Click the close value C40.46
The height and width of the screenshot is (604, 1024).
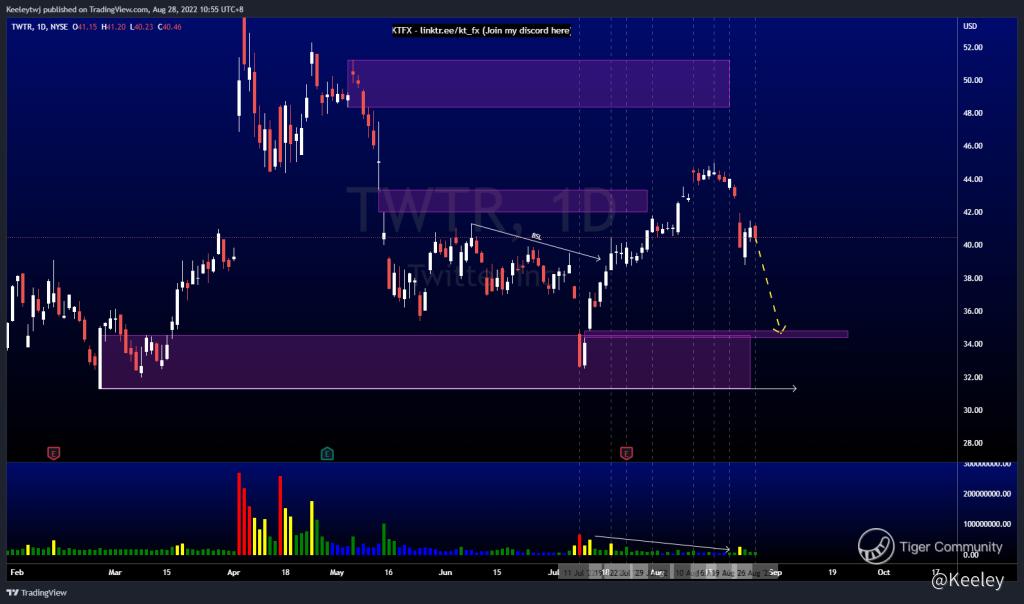click(x=170, y=27)
